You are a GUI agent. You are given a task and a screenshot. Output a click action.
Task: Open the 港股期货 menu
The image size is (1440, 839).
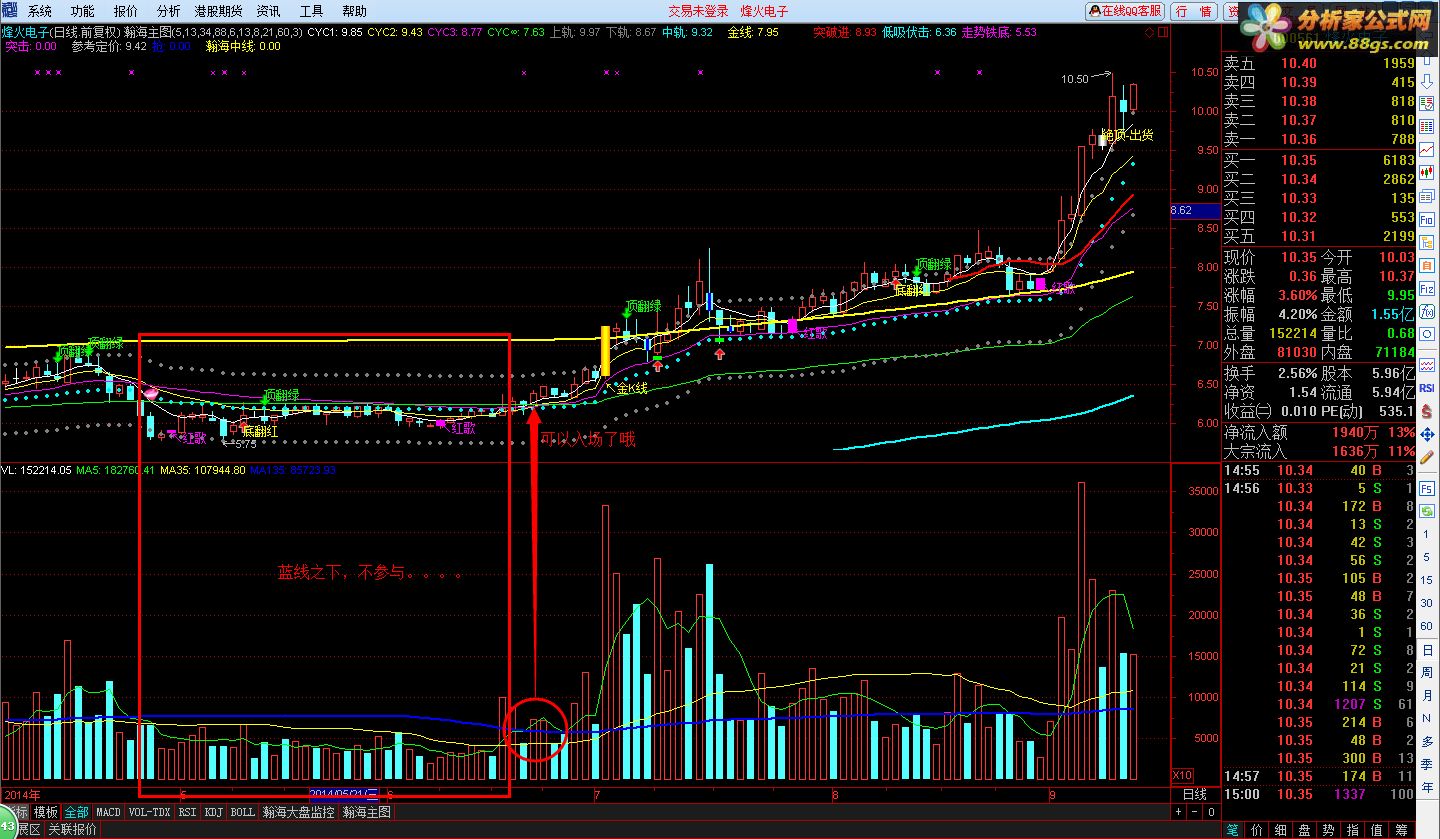(219, 11)
